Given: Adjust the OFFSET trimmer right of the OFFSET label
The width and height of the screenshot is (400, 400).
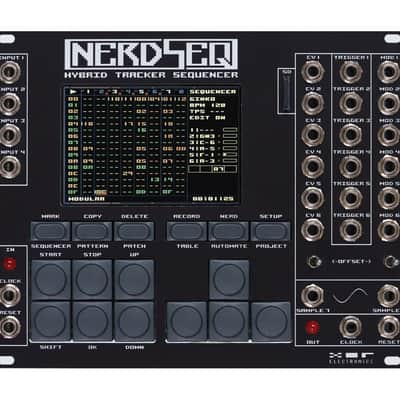Looking at the screenshot, I should [x=392, y=262].
